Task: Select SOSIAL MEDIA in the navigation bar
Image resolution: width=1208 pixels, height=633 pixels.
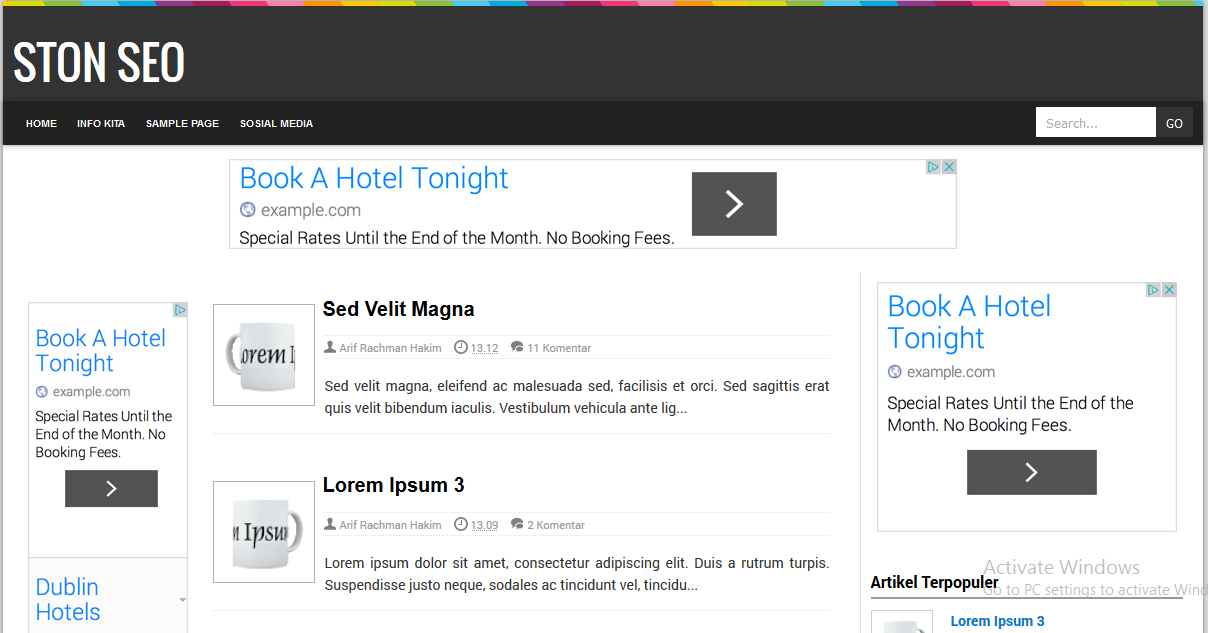Action: 276,124
